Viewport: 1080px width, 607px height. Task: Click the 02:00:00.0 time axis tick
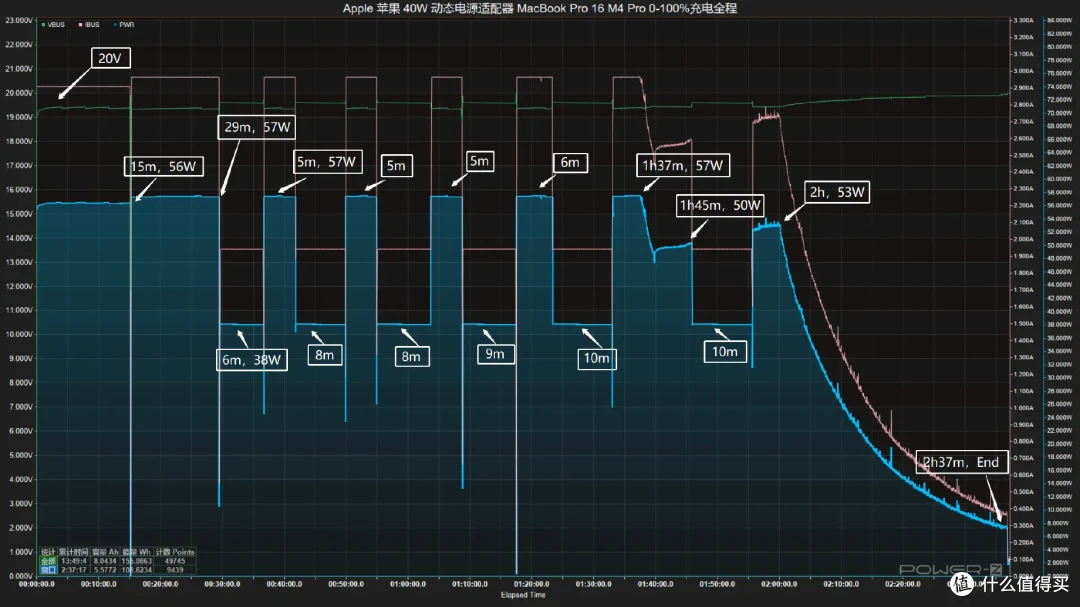(779, 584)
